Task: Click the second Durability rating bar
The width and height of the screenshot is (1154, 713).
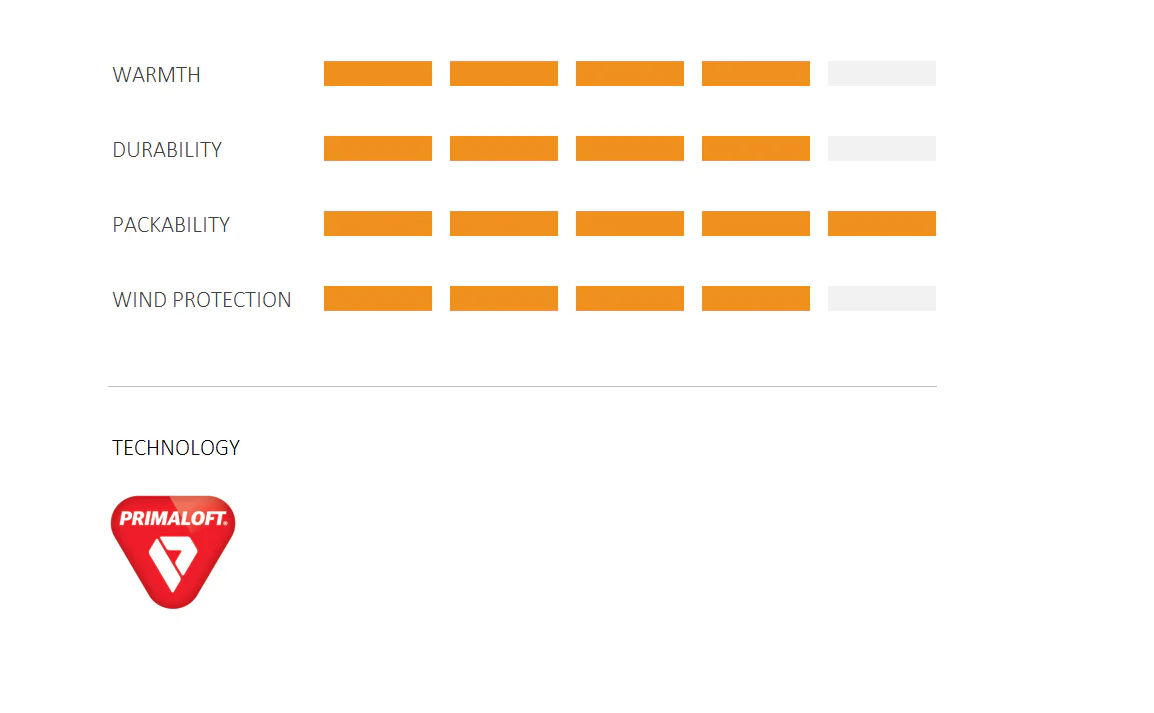Action: click(x=503, y=149)
